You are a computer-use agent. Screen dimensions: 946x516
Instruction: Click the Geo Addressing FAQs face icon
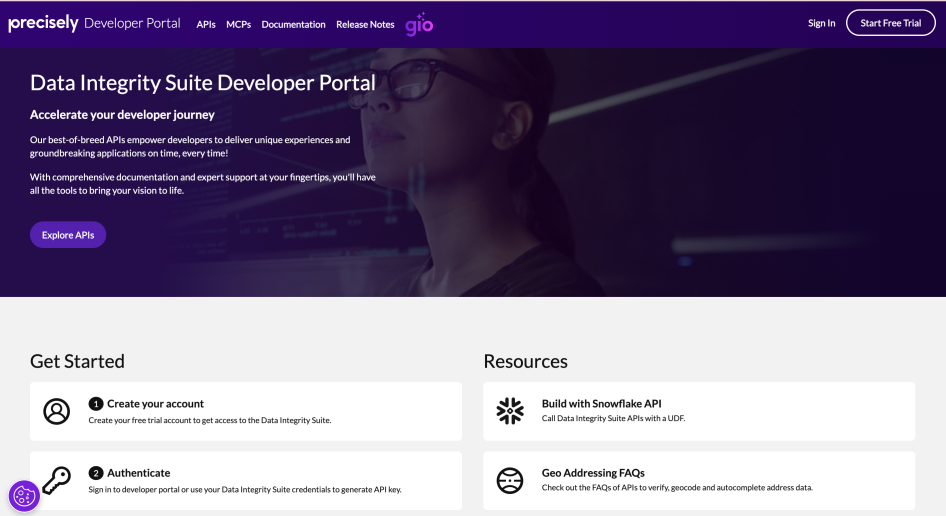point(510,480)
